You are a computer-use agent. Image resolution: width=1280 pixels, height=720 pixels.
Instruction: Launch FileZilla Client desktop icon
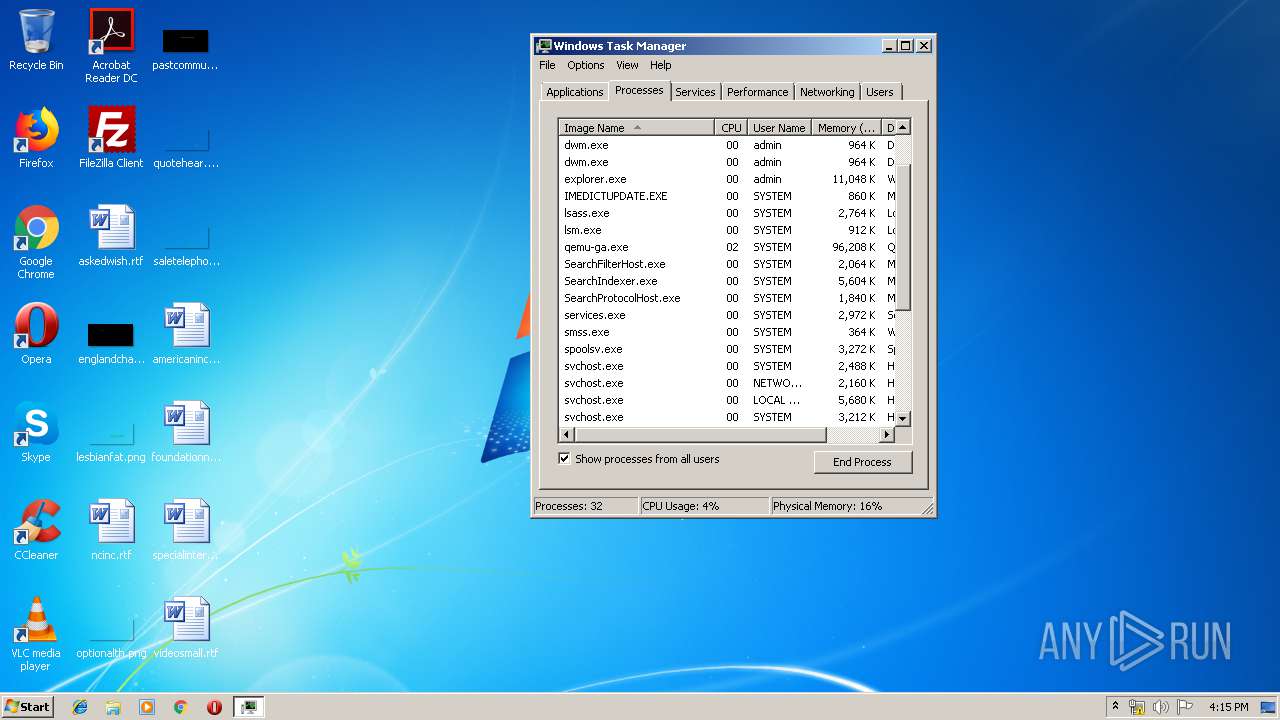point(111,138)
